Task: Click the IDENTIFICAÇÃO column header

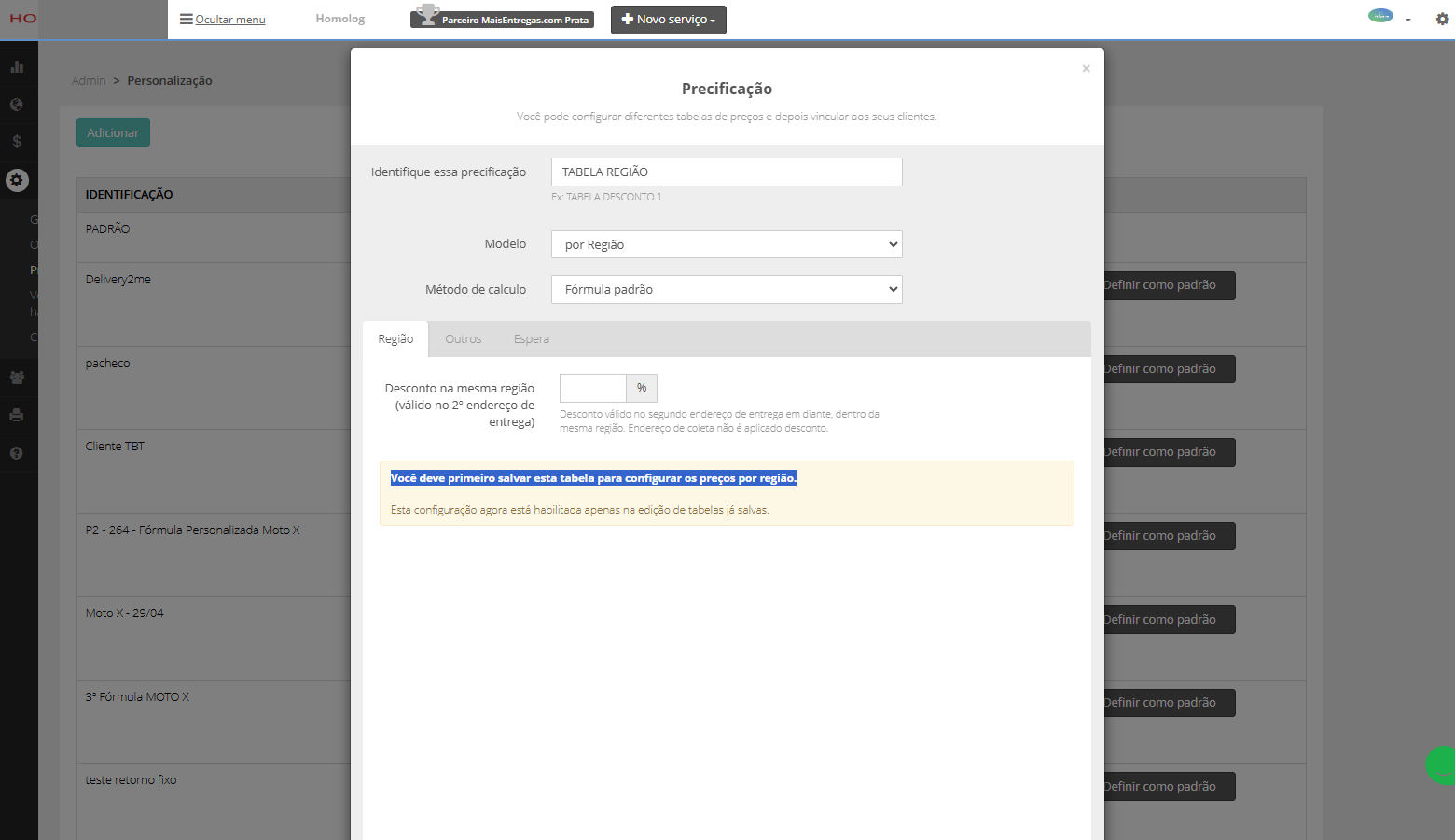Action: coord(130,195)
